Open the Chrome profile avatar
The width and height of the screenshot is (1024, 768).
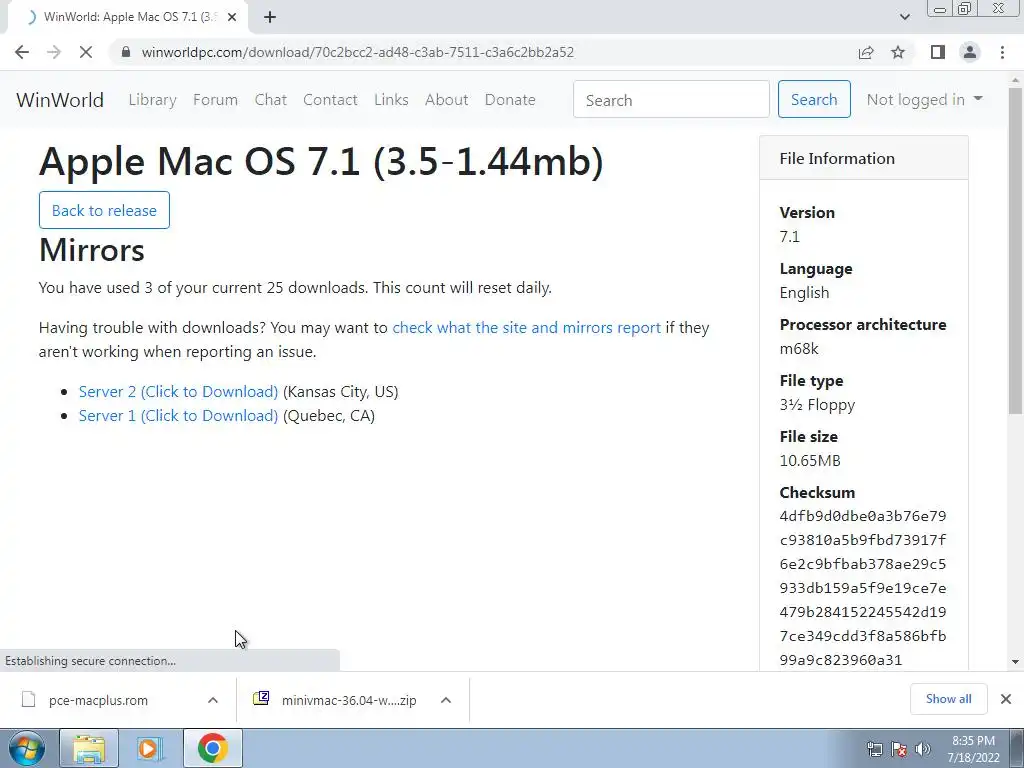pos(970,52)
